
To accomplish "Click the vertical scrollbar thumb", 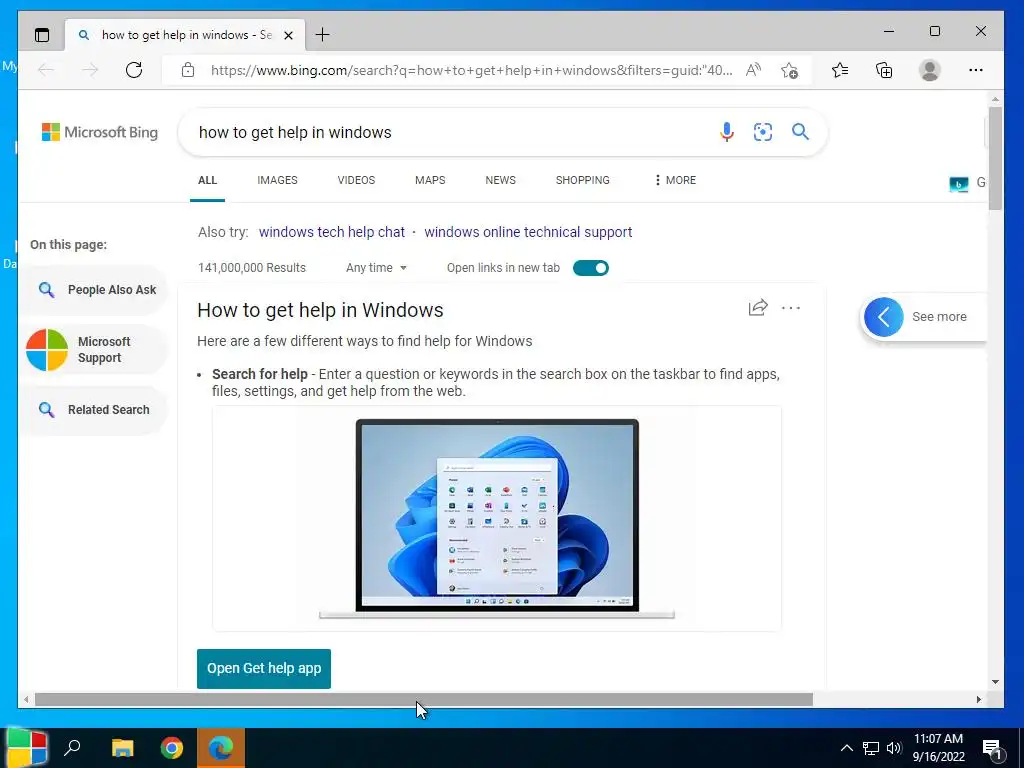I will coord(995,157).
